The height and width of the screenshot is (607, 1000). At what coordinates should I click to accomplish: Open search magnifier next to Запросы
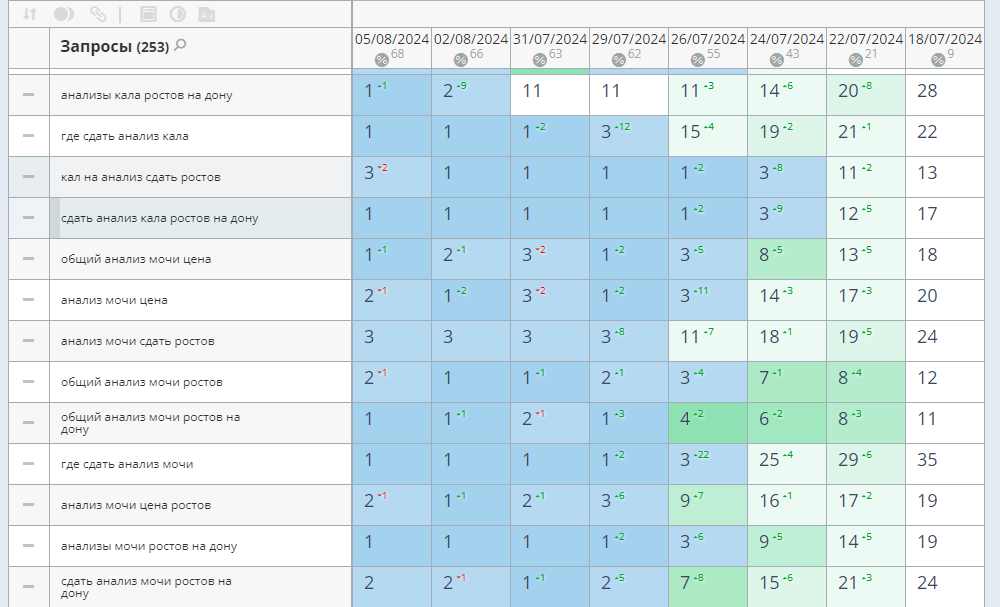click(181, 45)
